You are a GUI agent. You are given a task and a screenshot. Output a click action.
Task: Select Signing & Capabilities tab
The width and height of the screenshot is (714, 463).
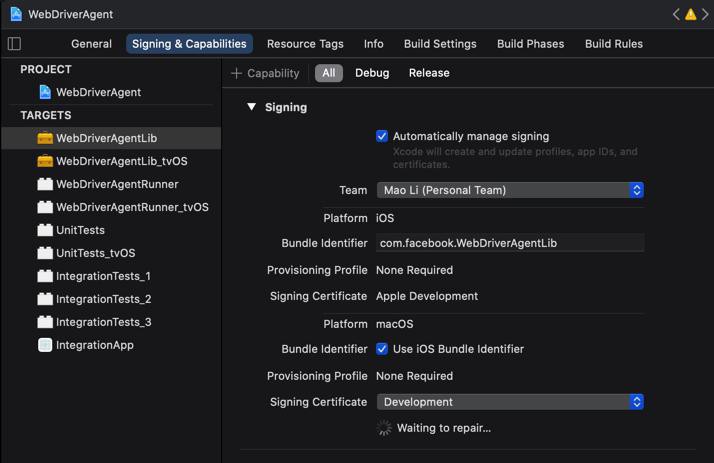[x=189, y=44]
